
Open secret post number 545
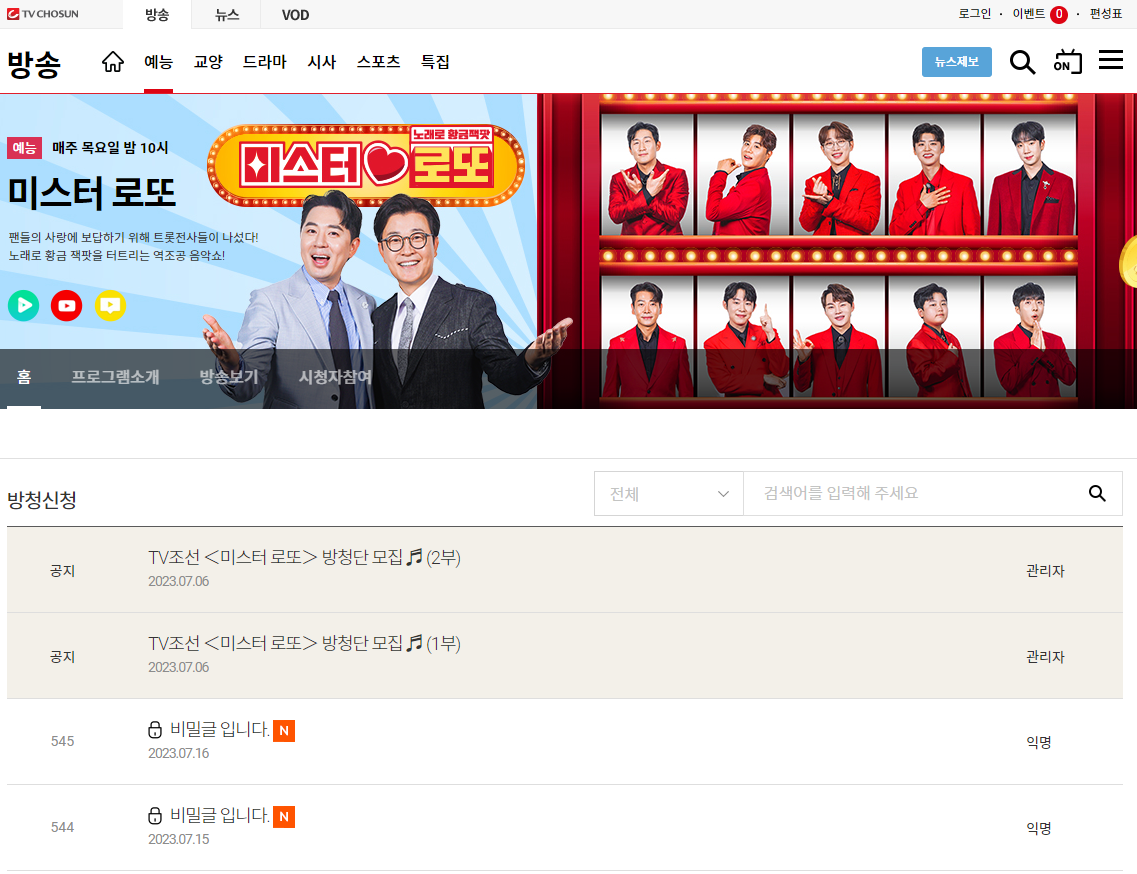[220, 729]
